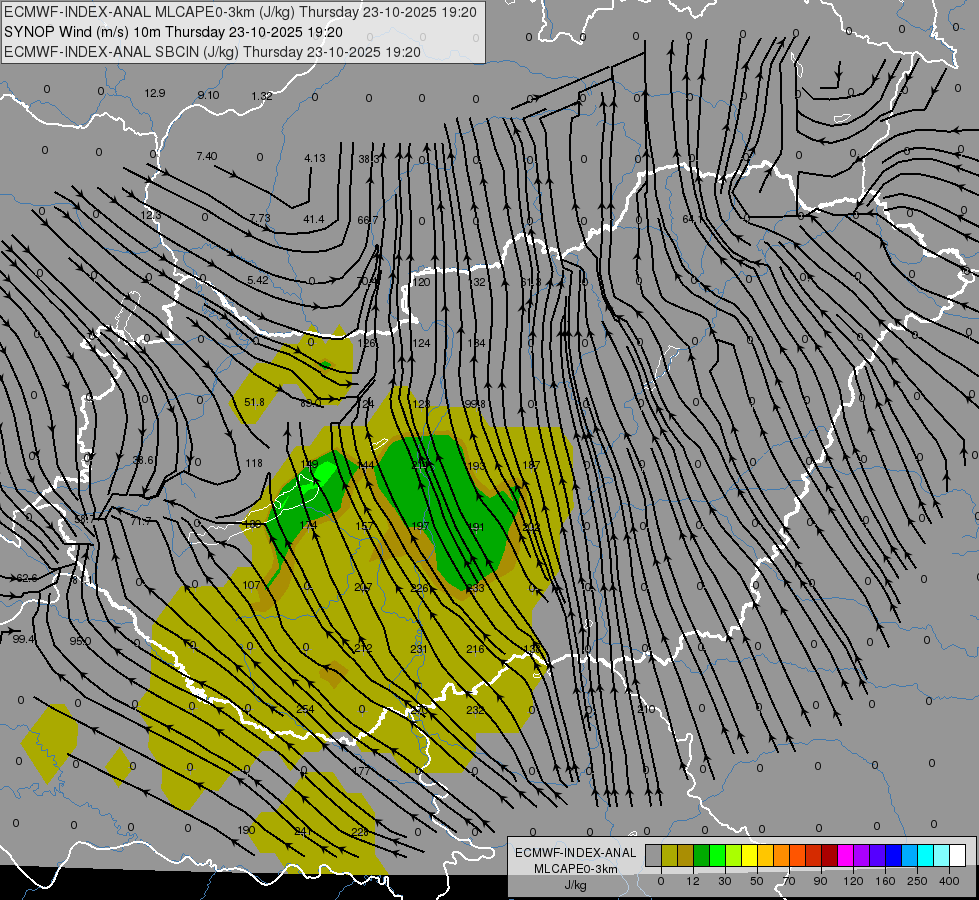Click the map value '41.4'
This screenshot has height=900, width=979.
pyautogui.click(x=313, y=219)
